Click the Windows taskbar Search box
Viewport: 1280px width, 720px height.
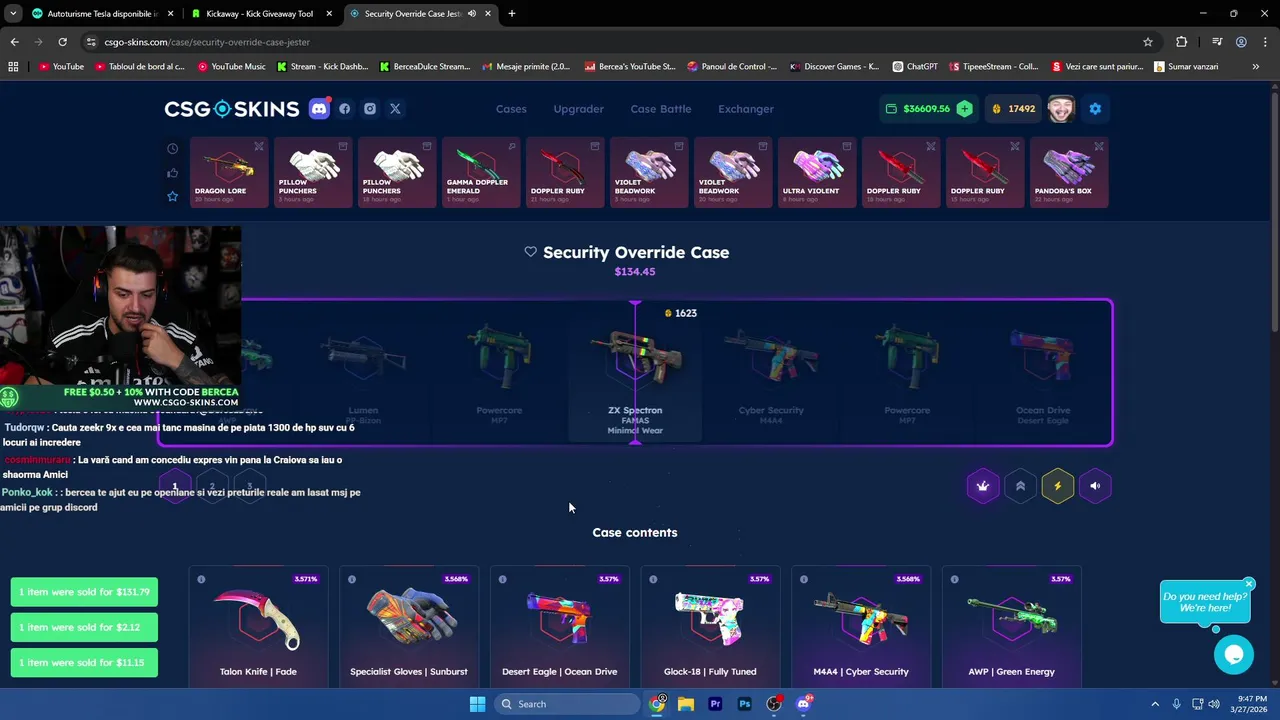pyautogui.click(x=567, y=704)
